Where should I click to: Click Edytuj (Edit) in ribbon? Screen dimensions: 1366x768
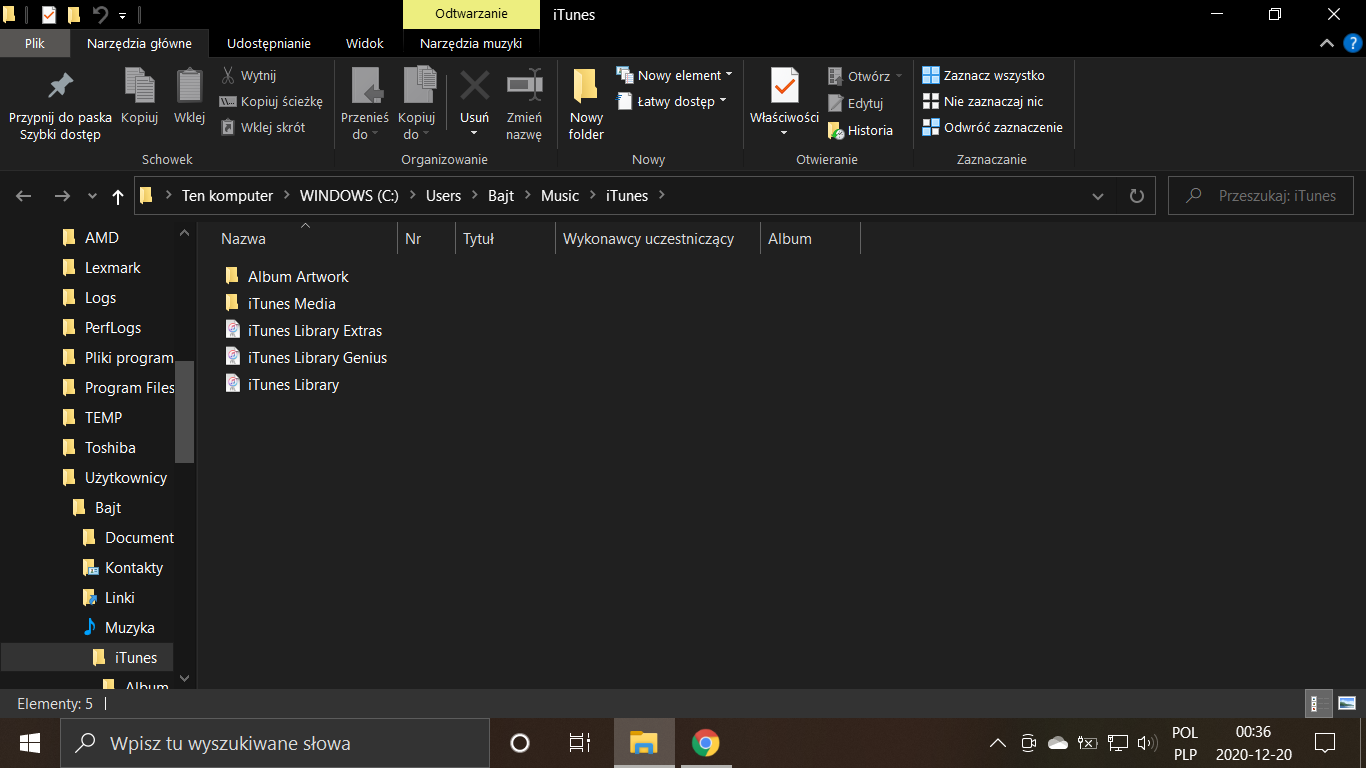856,103
